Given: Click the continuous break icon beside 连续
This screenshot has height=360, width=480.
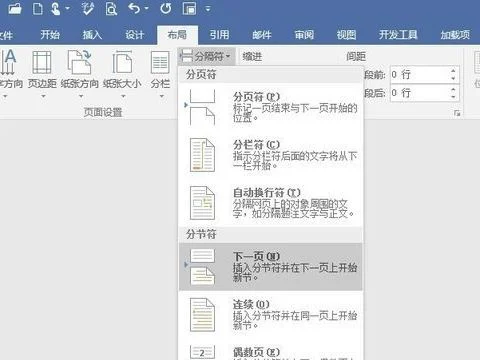Looking at the screenshot, I should point(202,315).
